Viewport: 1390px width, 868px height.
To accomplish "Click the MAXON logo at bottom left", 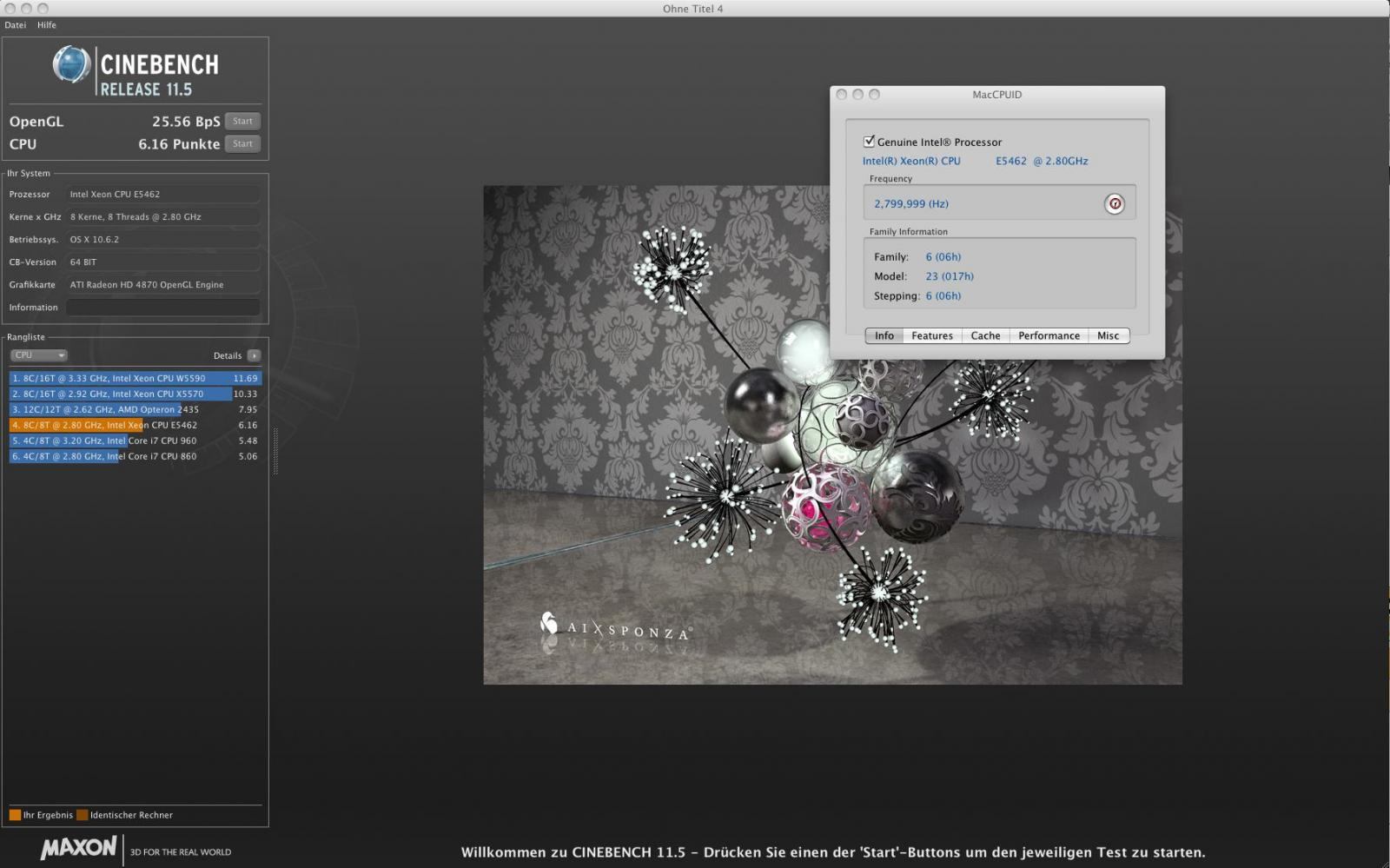I will pos(78,849).
